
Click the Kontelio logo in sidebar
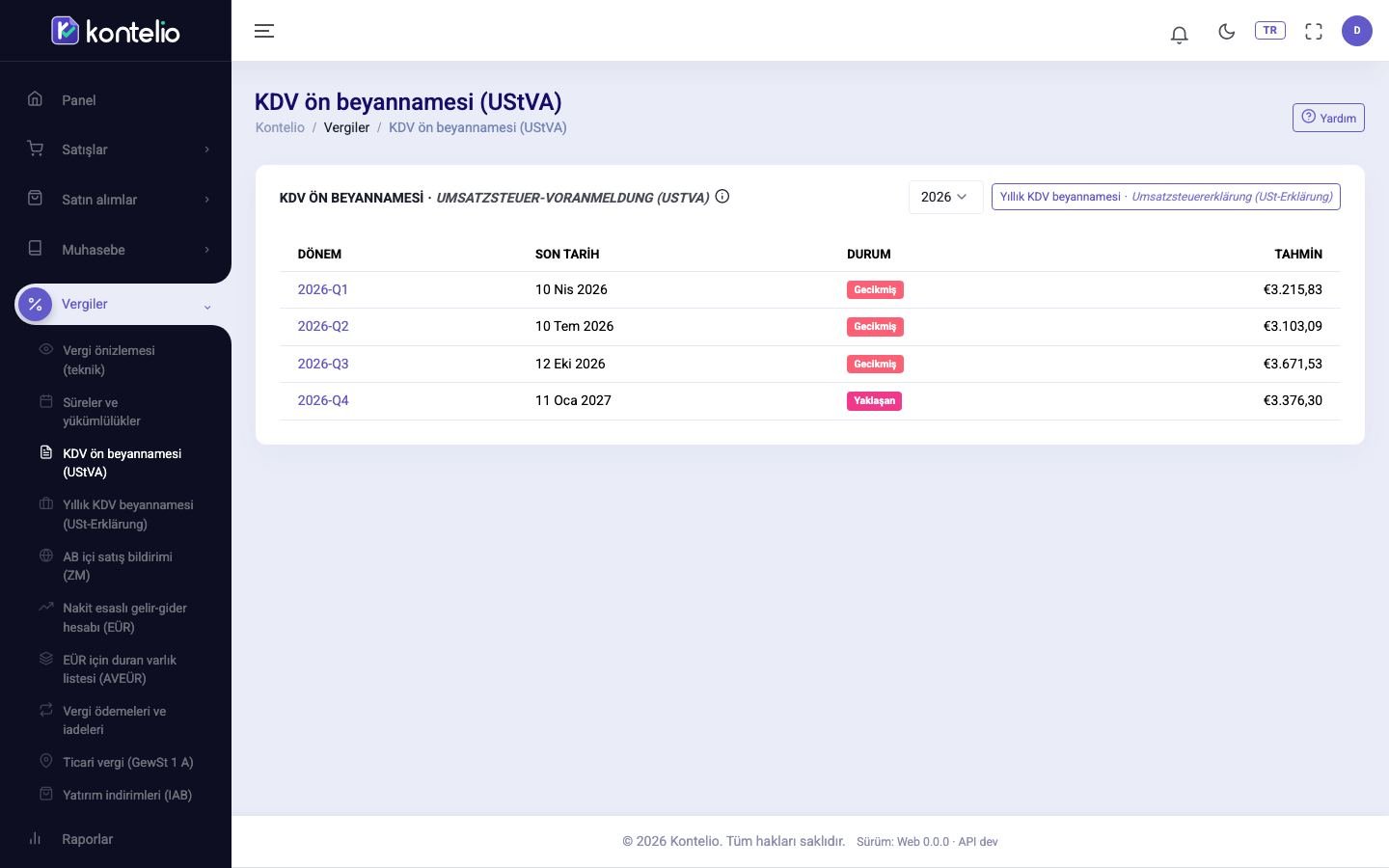[116, 31]
